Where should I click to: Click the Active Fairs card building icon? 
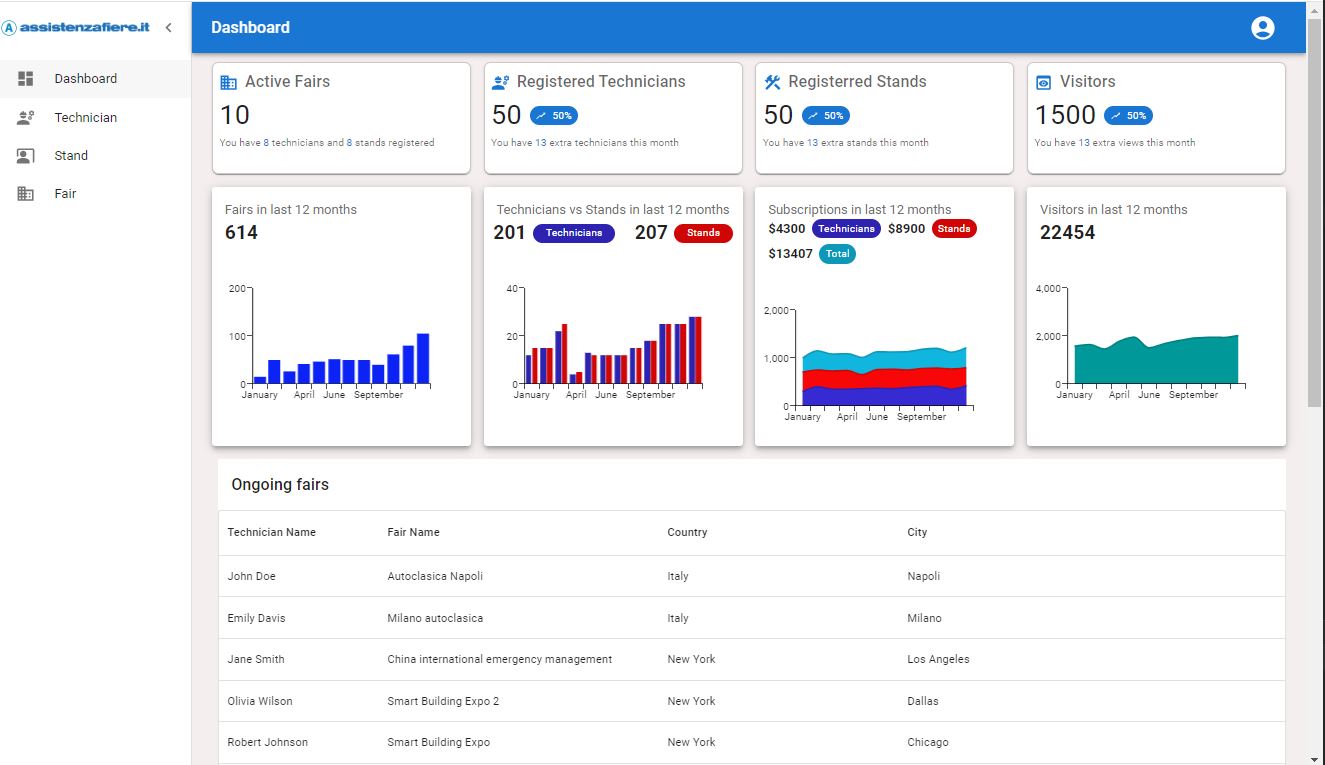[x=229, y=83]
